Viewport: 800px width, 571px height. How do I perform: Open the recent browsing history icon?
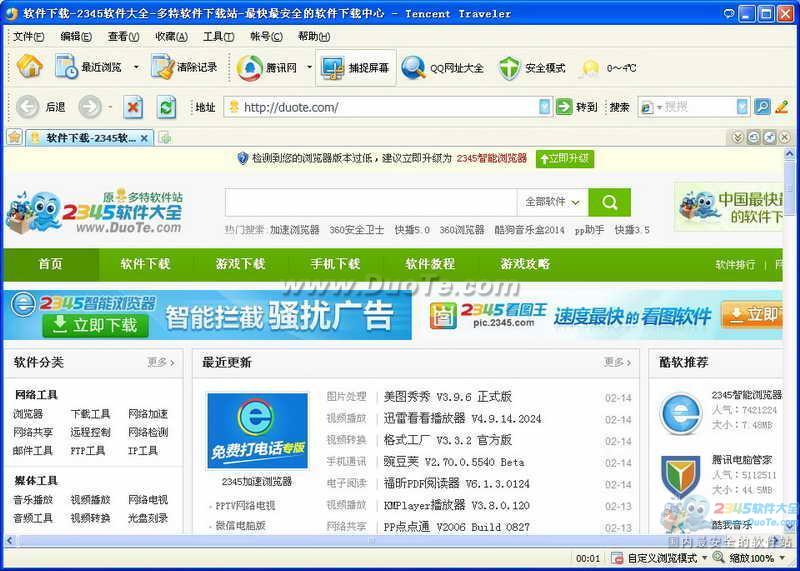point(66,67)
